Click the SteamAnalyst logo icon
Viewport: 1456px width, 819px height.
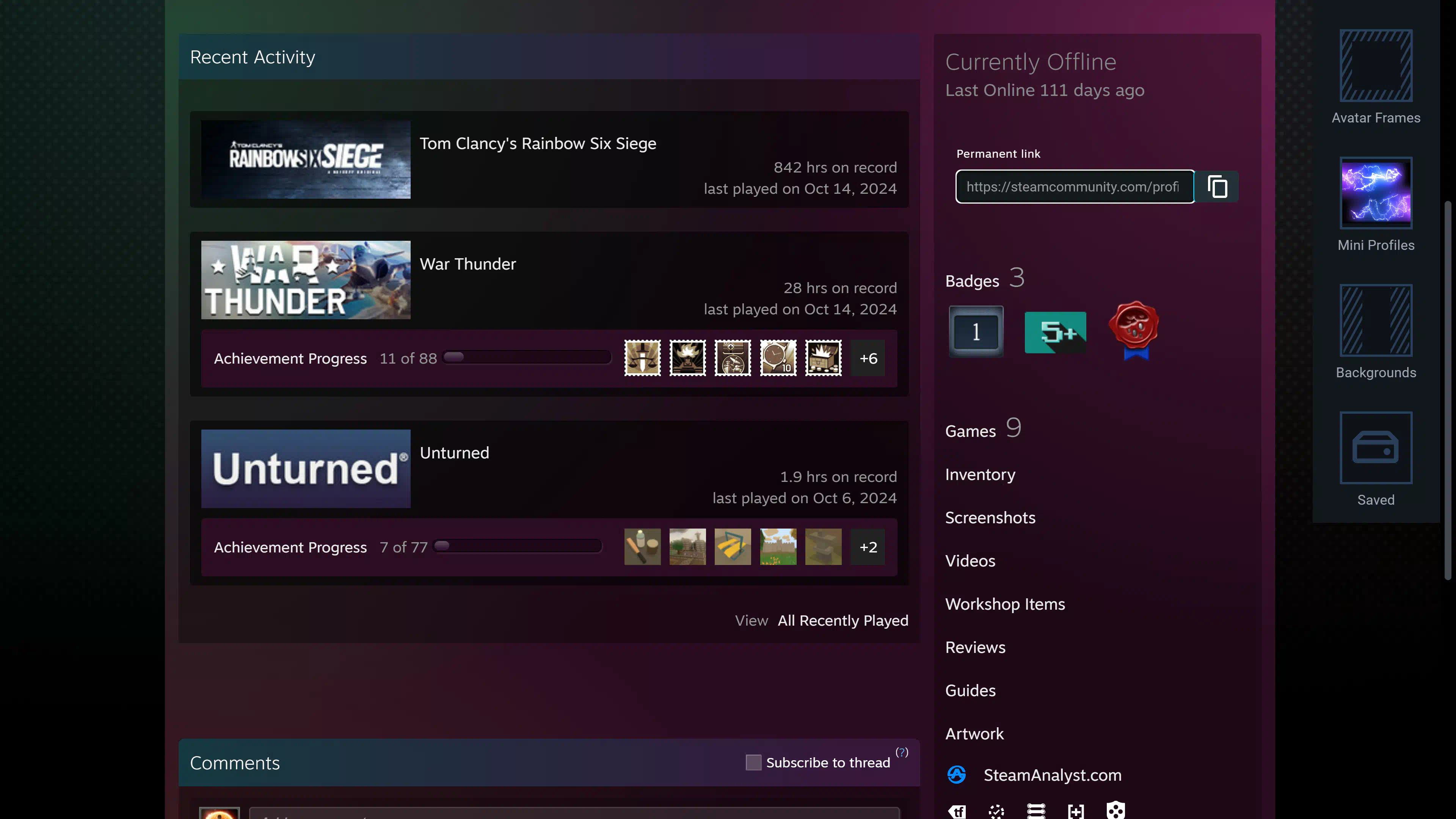[956, 774]
